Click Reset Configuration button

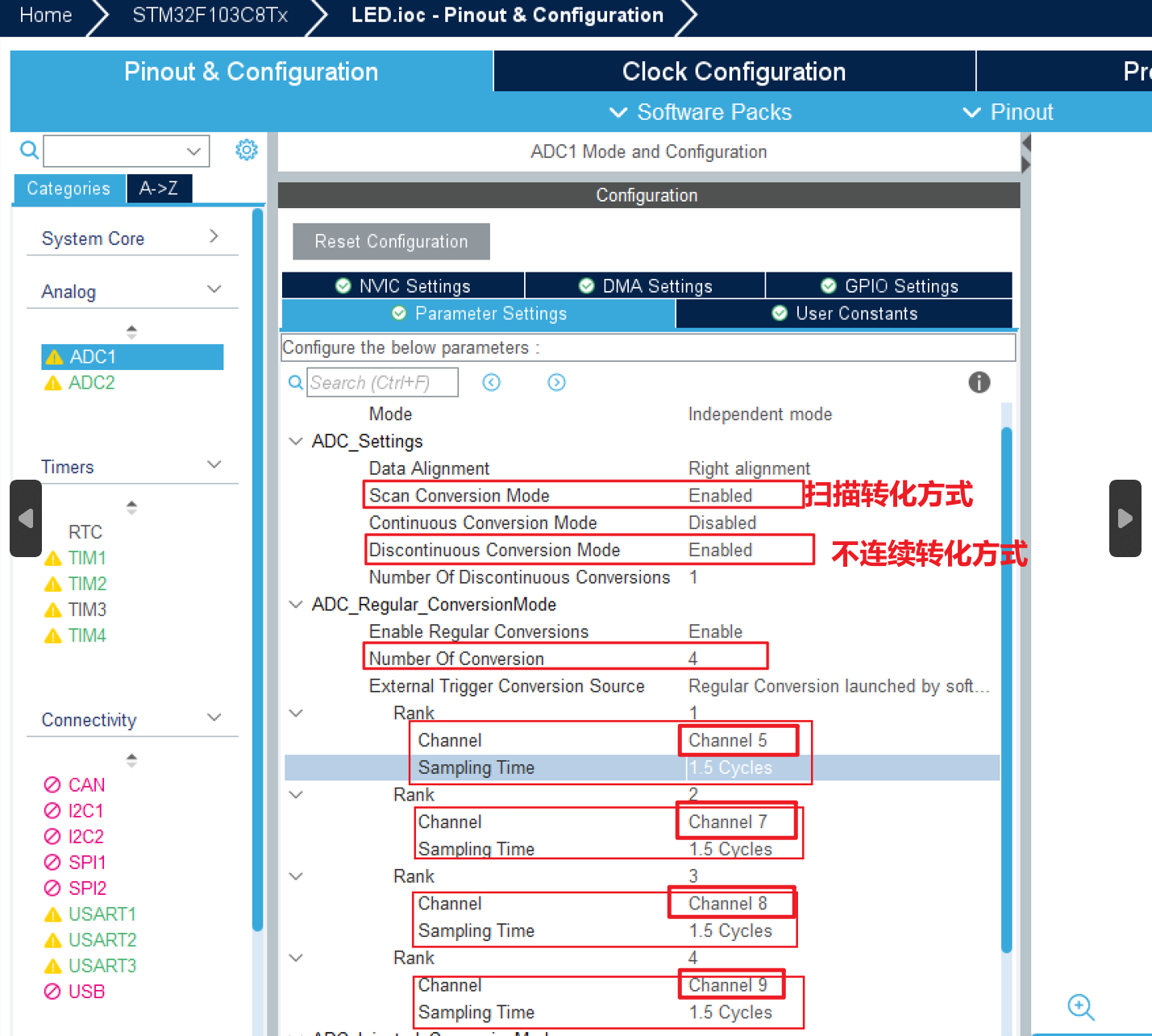pyautogui.click(x=391, y=242)
